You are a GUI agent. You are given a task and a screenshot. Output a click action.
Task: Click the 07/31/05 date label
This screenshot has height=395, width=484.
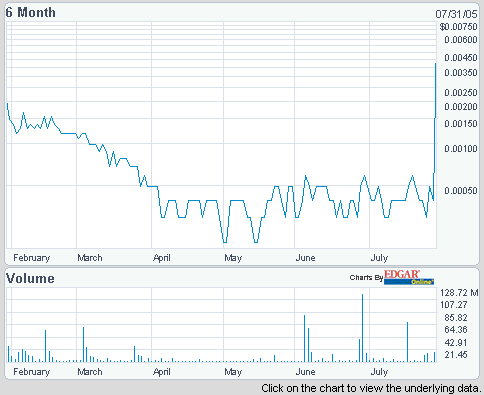(x=457, y=14)
